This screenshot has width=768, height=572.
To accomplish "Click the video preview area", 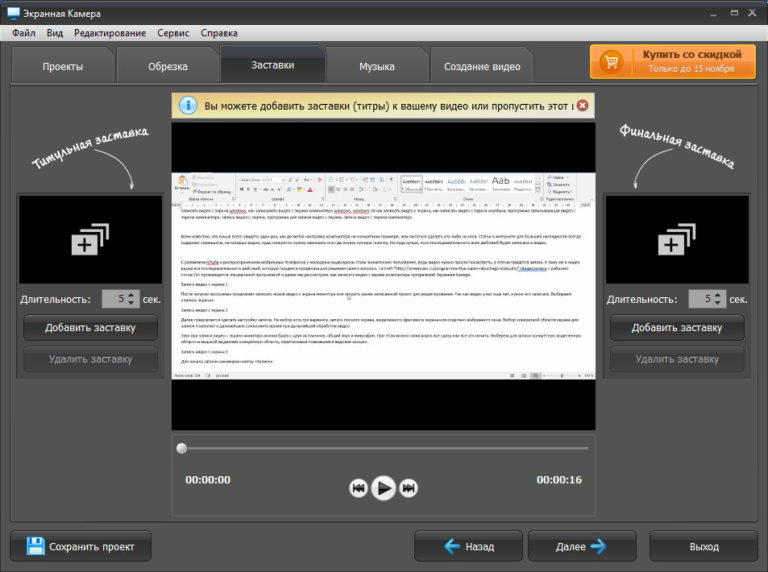I will [384, 276].
